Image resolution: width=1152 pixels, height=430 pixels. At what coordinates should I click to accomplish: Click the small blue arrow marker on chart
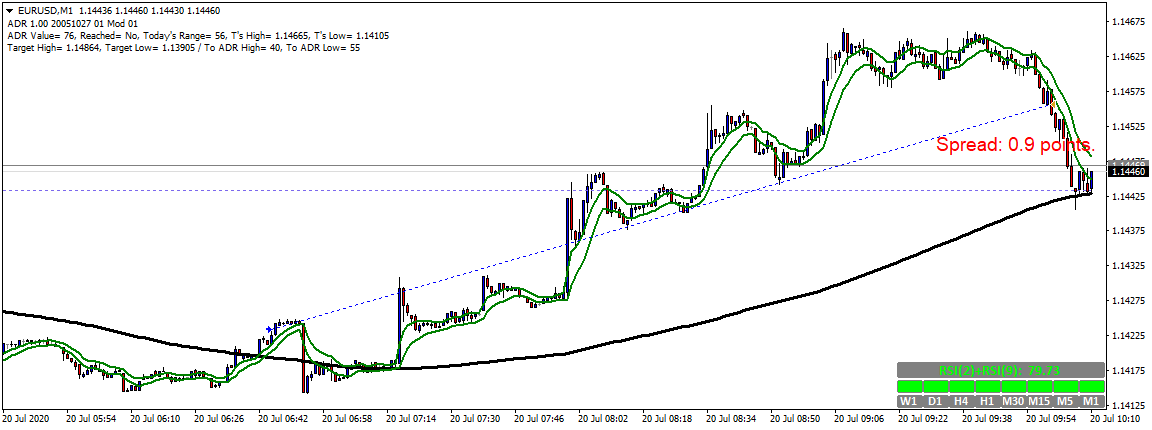(x=270, y=329)
